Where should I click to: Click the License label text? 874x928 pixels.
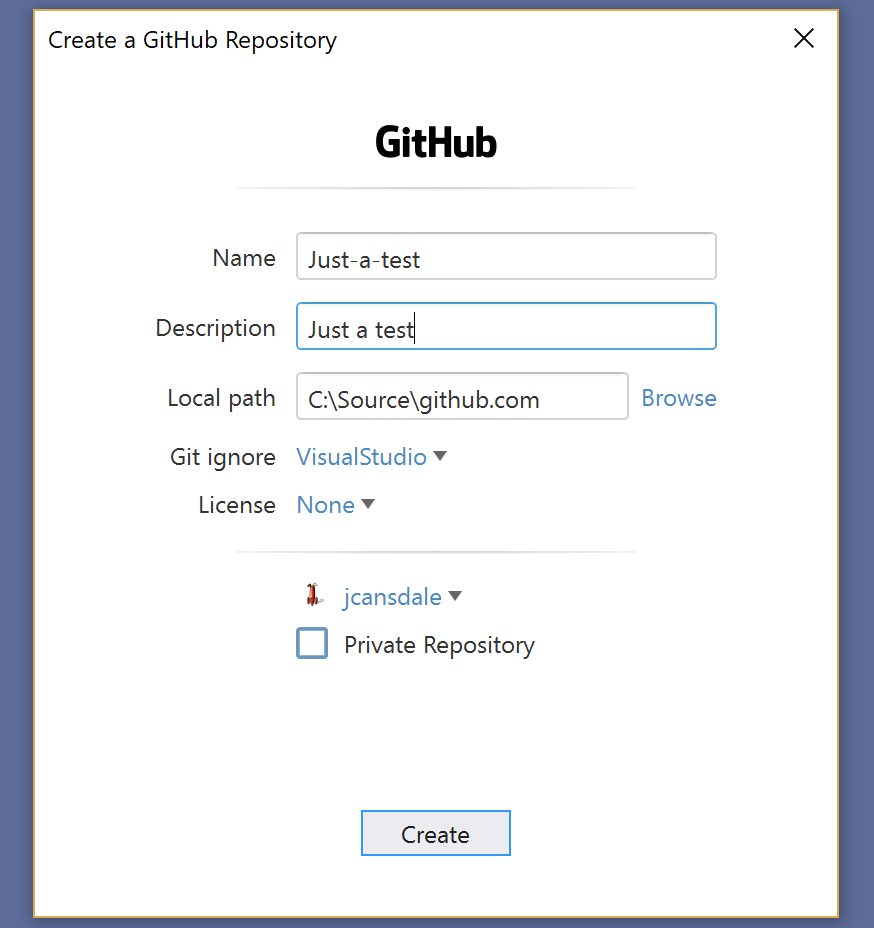pos(237,505)
